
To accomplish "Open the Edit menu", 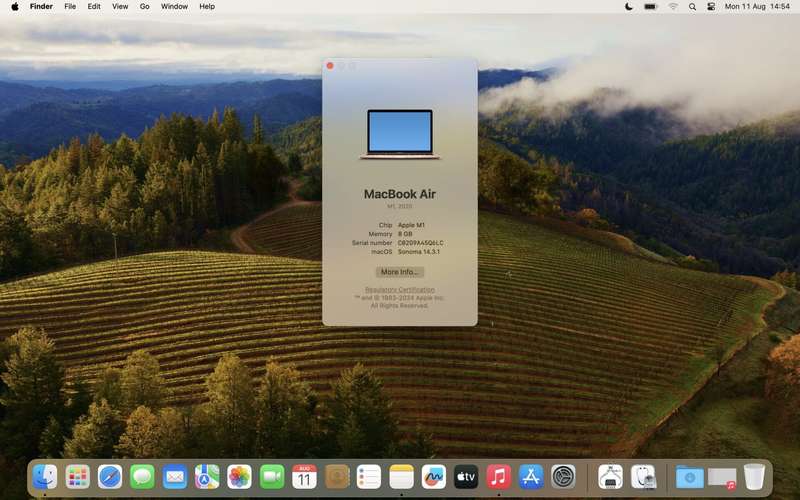I will [94, 7].
